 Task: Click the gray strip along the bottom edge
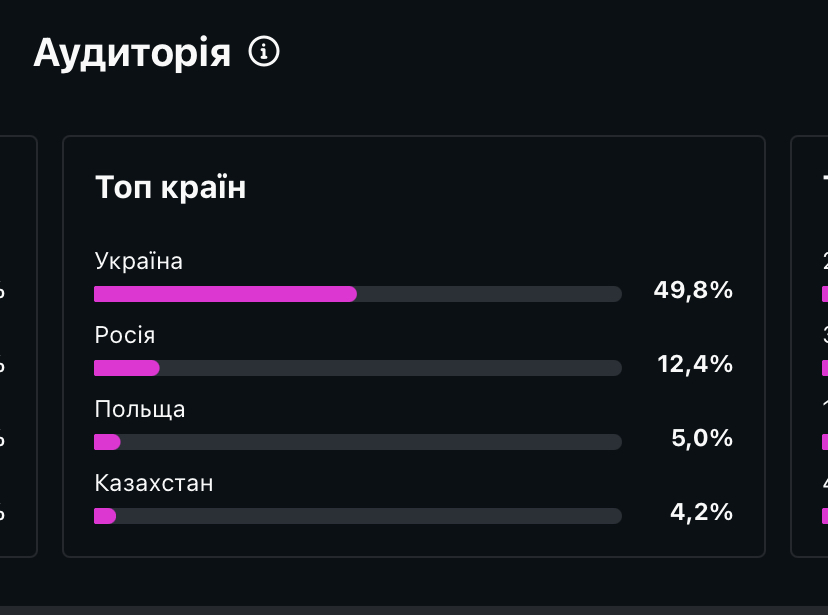pyautogui.click(x=414, y=609)
